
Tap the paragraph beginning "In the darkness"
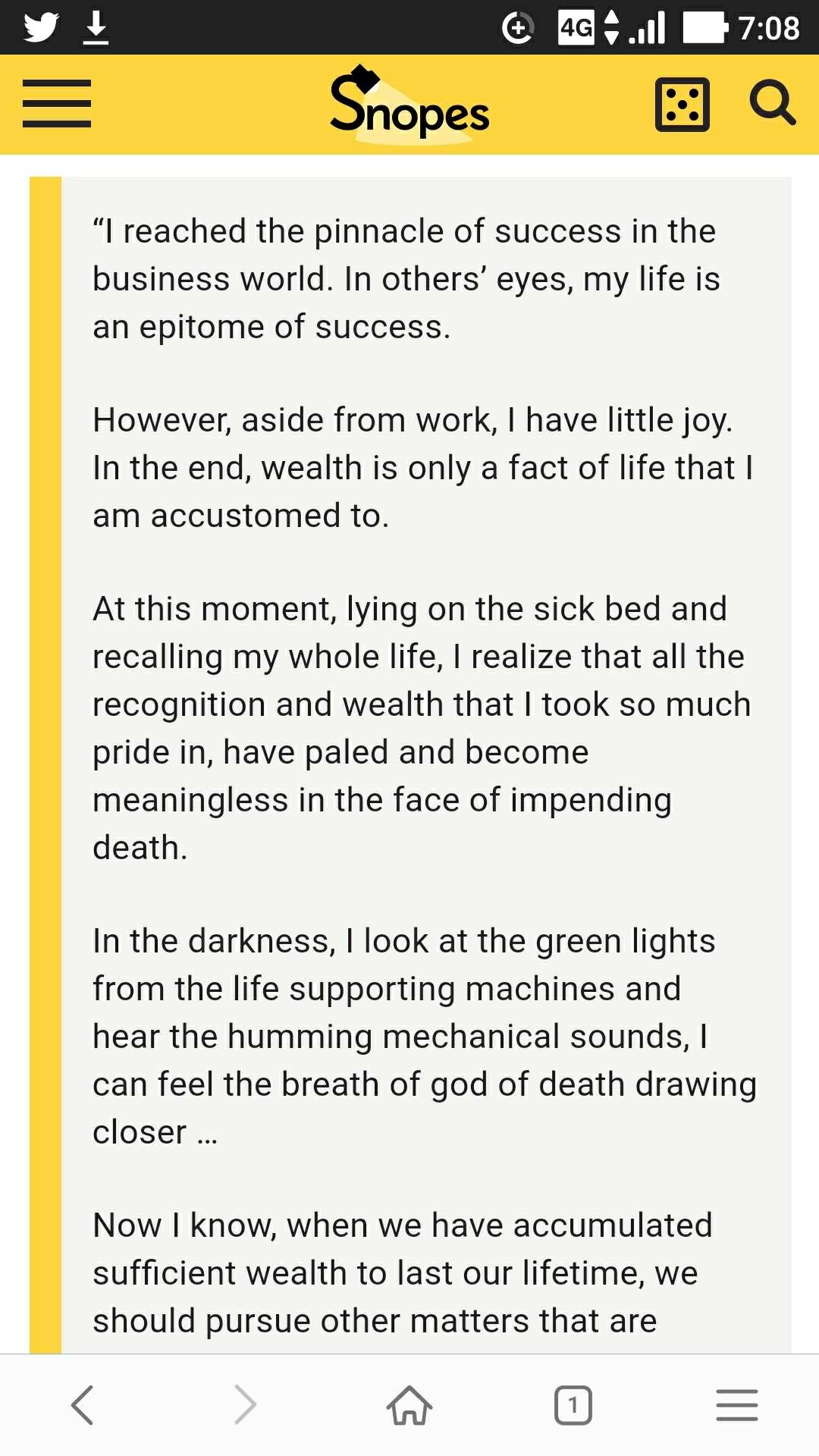tap(425, 1037)
